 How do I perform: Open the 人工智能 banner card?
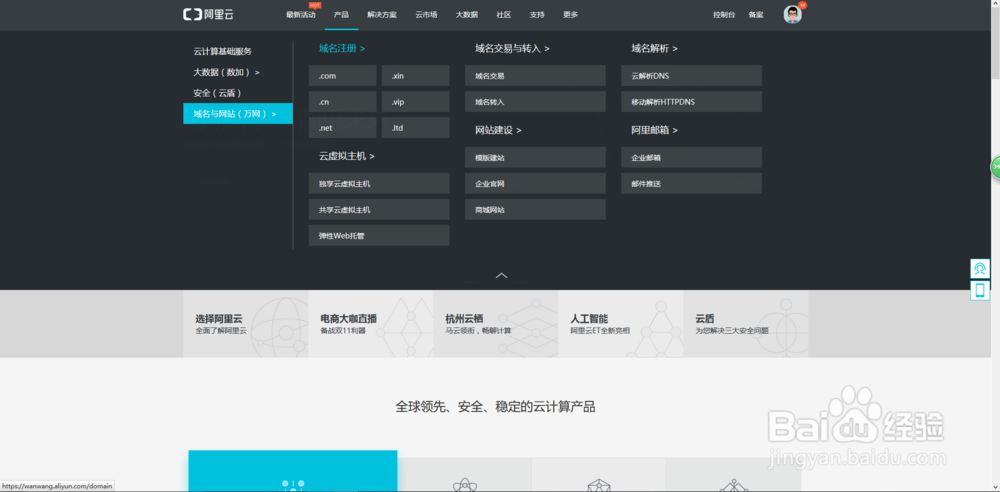621,324
